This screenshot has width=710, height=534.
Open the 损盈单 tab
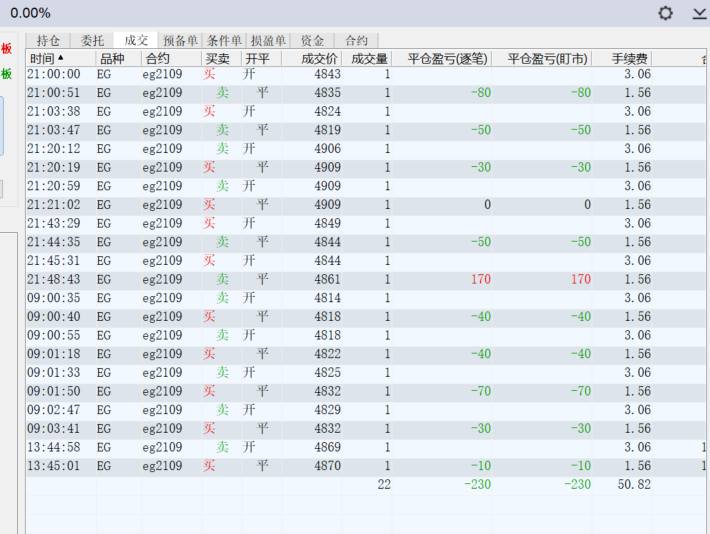pos(268,40)
